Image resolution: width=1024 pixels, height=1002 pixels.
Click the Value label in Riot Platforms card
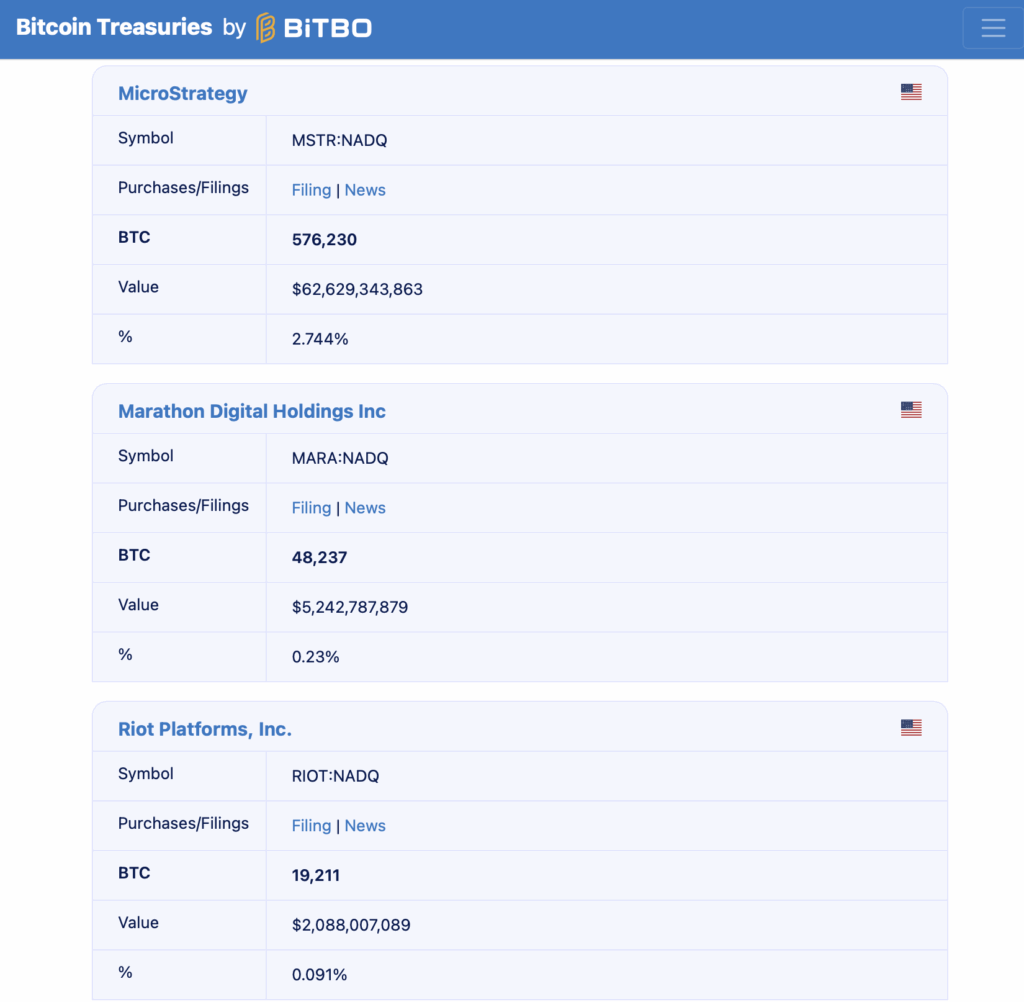point(138,922)
